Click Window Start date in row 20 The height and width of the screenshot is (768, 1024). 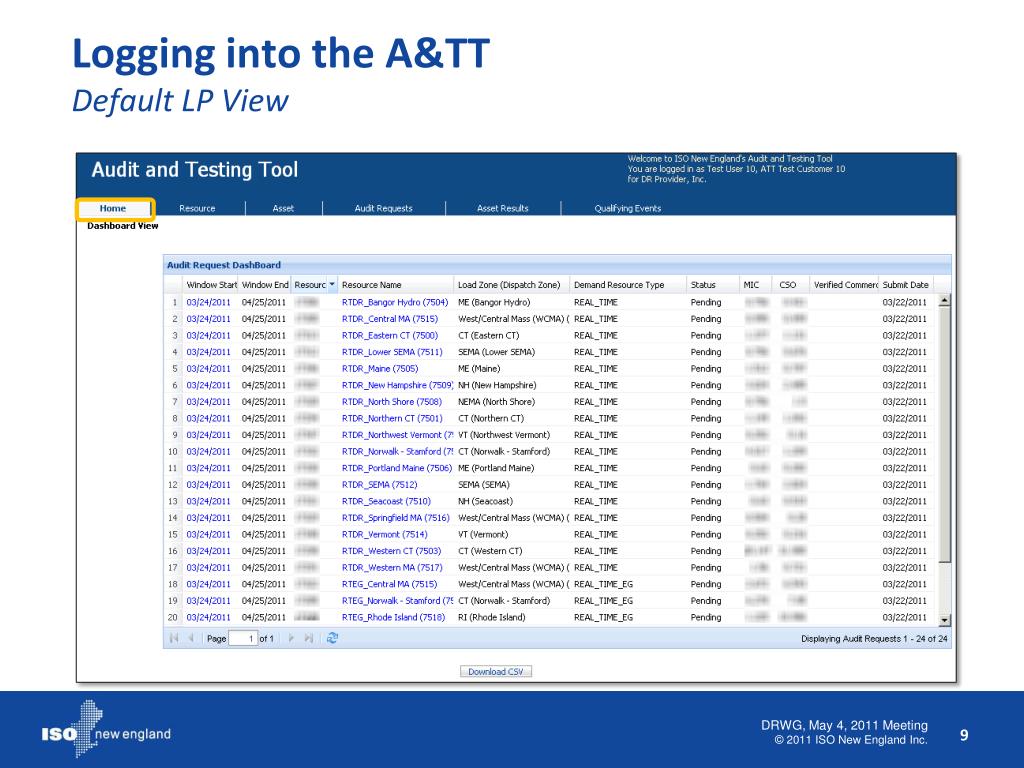click(208, 617)
